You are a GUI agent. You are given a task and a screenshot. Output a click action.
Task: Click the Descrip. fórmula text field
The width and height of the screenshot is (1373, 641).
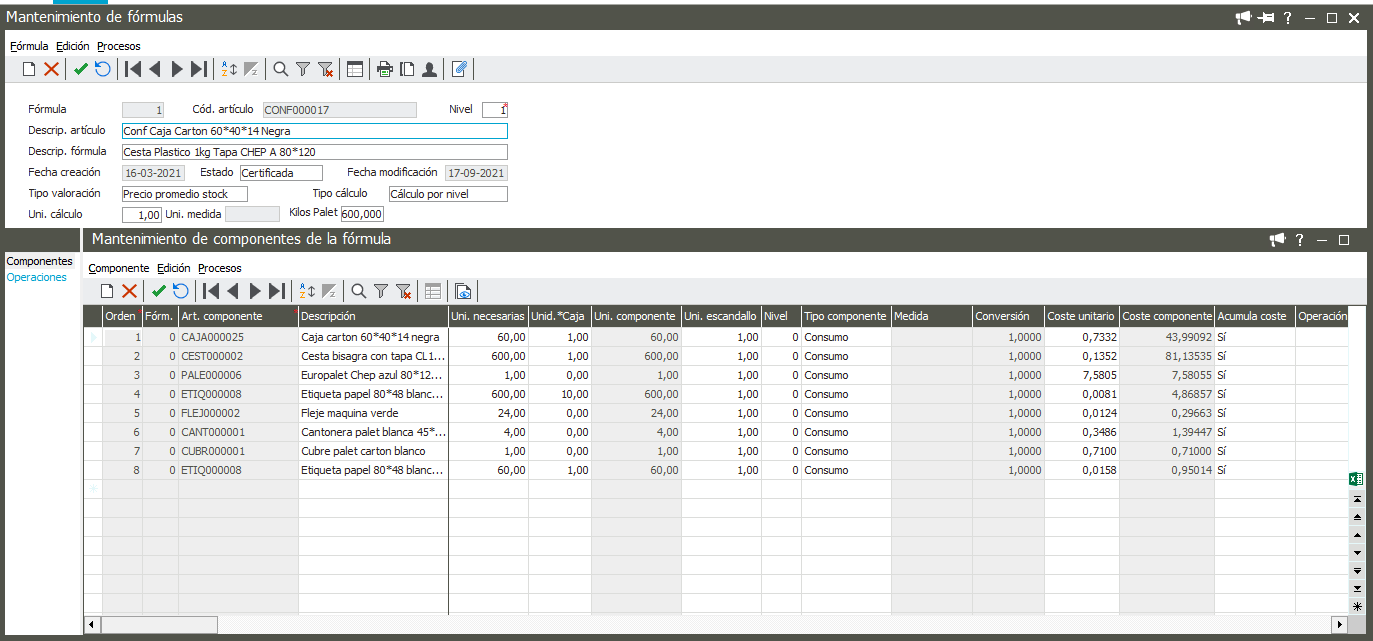point(314,152)
